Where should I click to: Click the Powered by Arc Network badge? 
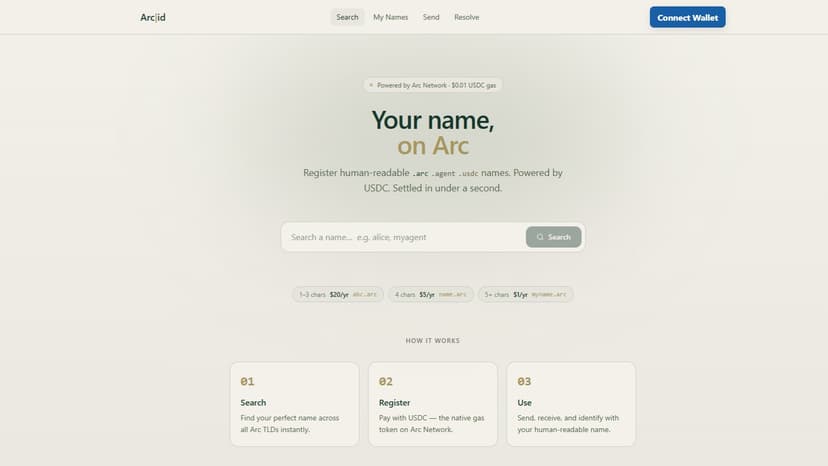pyautogui.click(x=432, y=85)
